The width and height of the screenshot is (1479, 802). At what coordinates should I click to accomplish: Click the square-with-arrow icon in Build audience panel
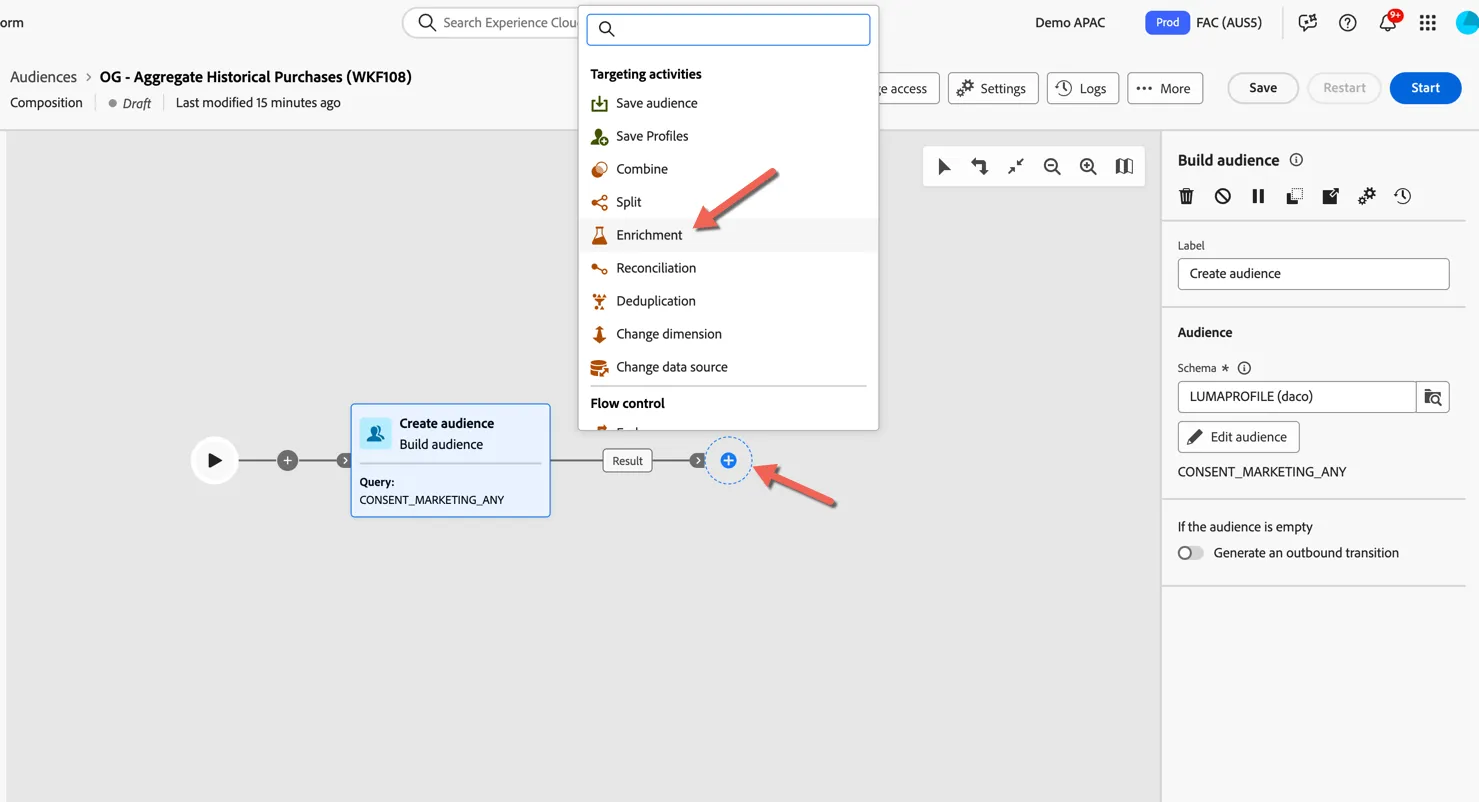click(x=1330, y=196)
